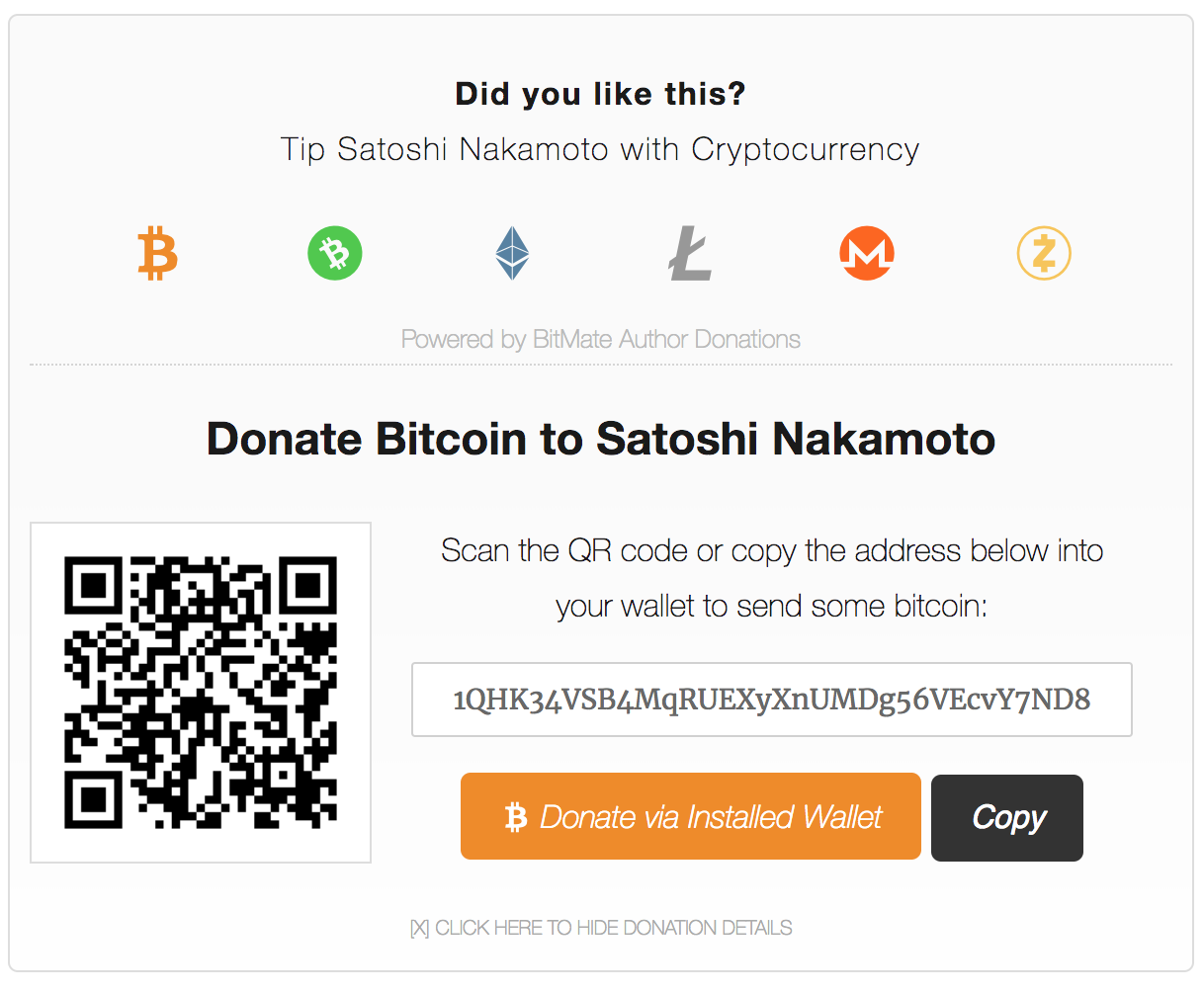This screenshot has height=992, width=1204.
Task: Choose the Monero coin icon
Action: (867, 253)
